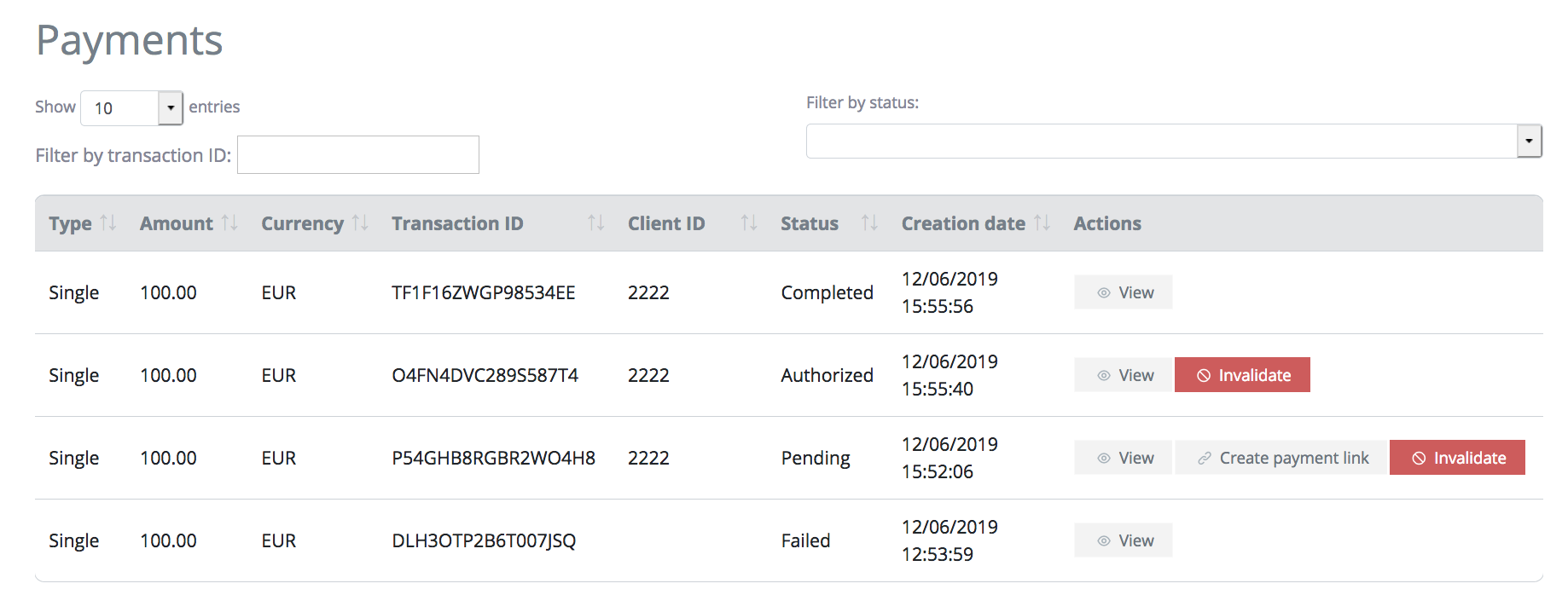Click the Type column header

click(x=70, y=223)
